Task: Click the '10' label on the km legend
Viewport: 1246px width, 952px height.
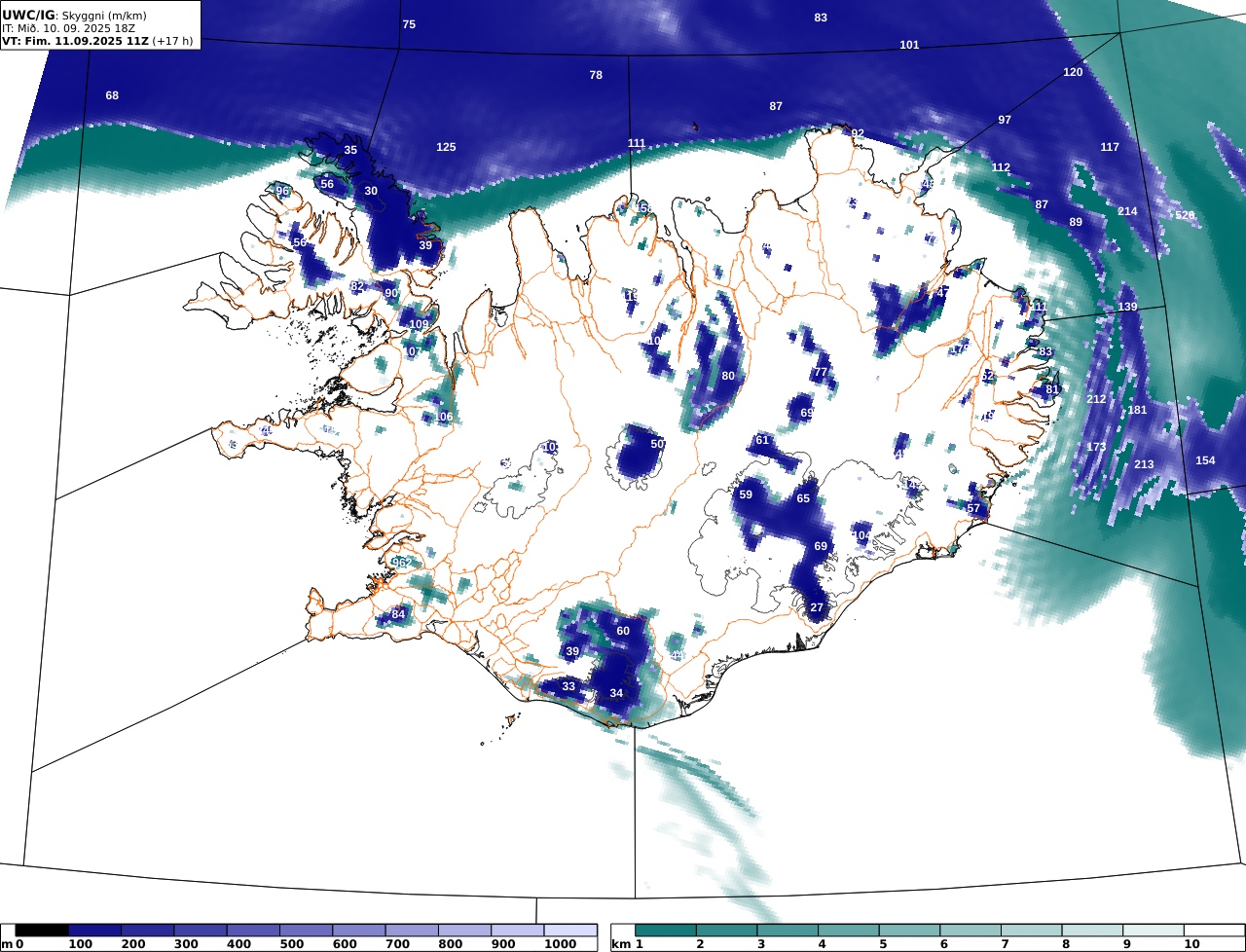Action: (1191, 944)
